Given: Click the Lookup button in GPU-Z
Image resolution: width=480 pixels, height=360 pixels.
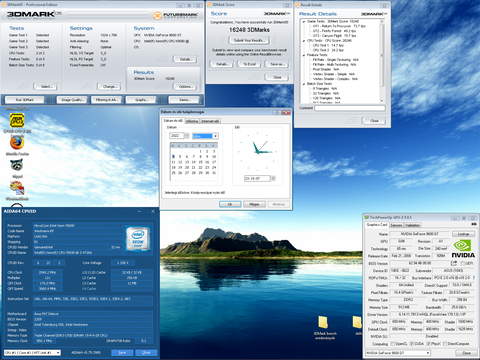Looking at the screenshot, I should coord(463,234).
